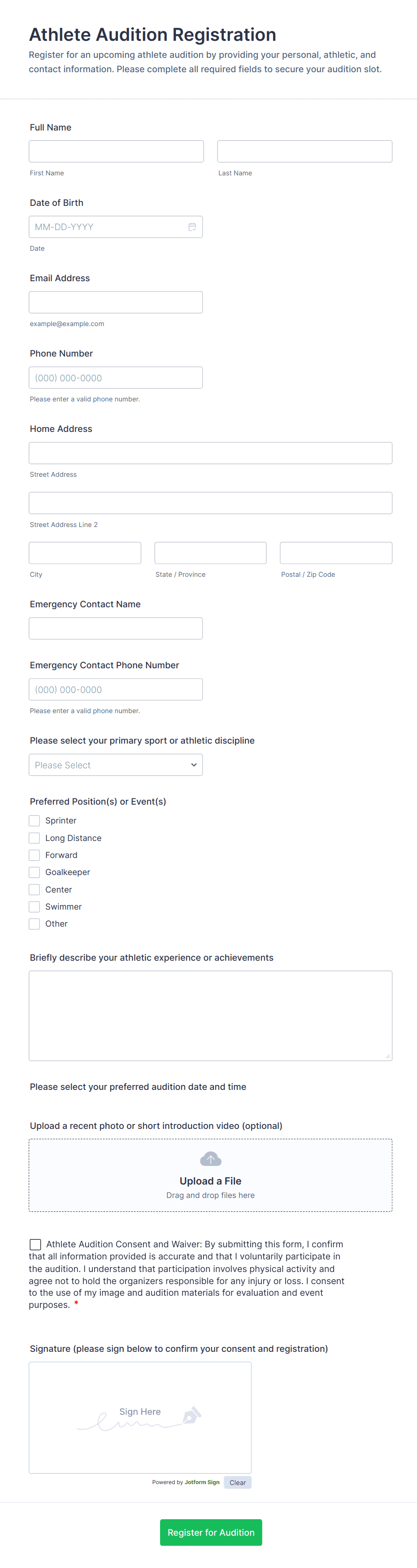Click the First Name input field
417x1568 pixels.
116,151
